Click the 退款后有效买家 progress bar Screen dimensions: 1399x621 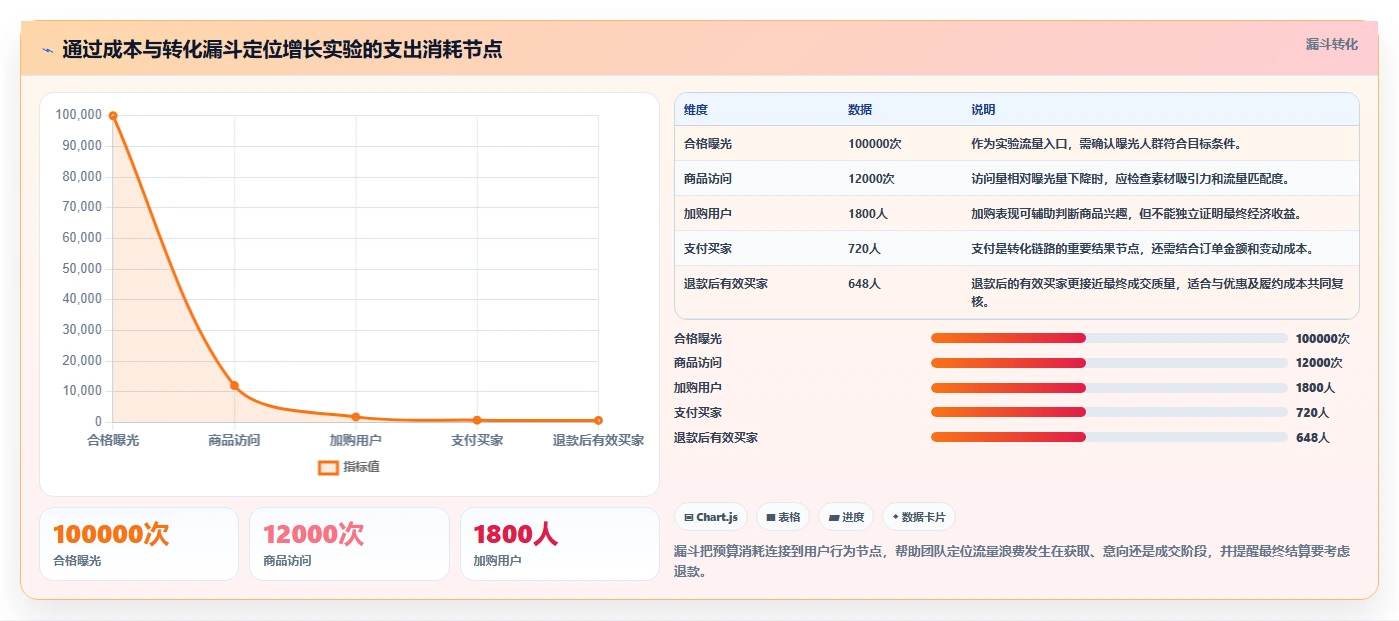[1109, 437]
